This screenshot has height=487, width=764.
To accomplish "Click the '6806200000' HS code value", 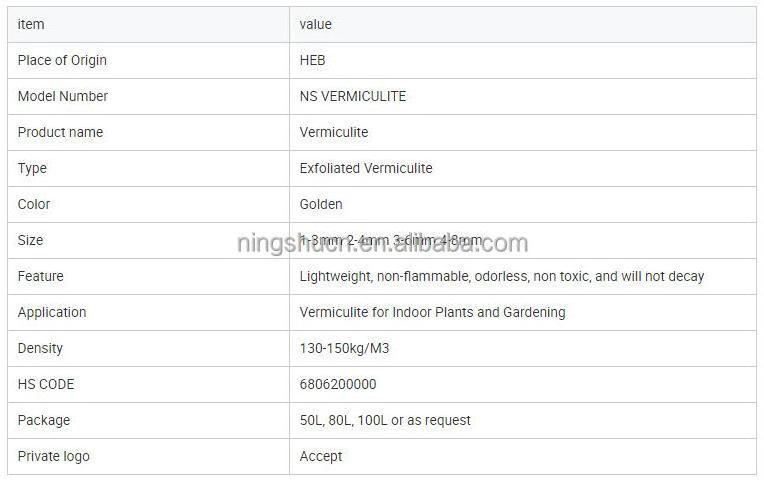I will tap(338, 384).
